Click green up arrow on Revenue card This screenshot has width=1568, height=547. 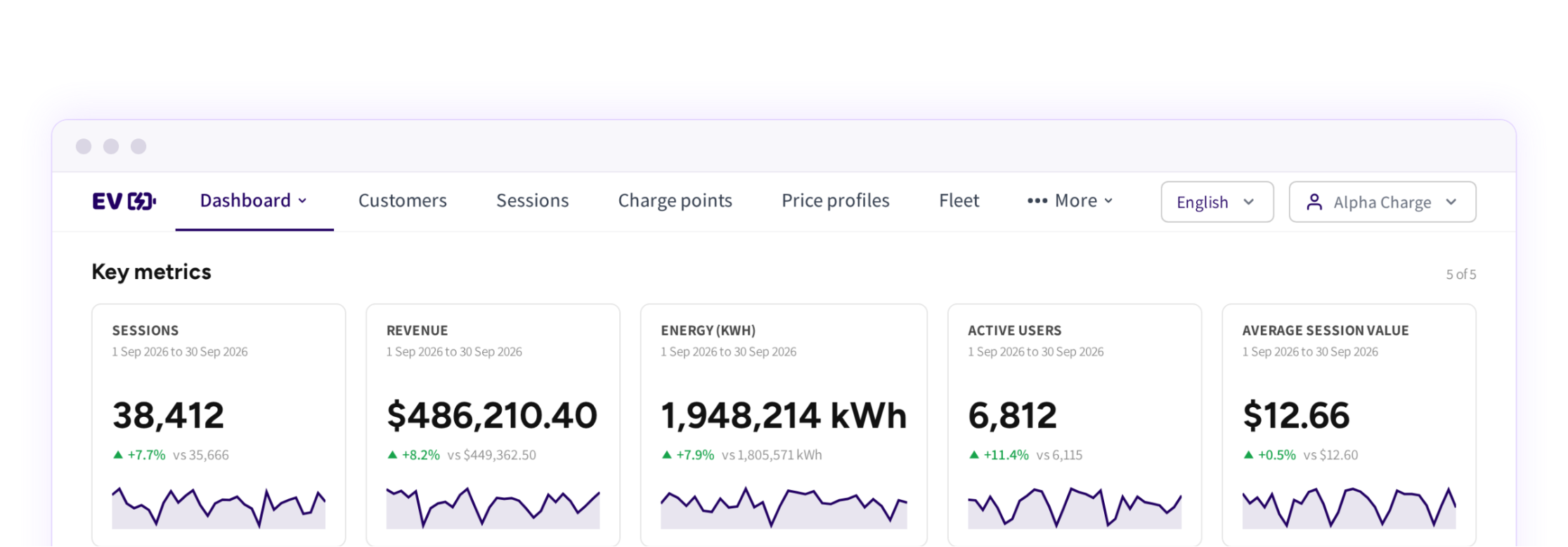(x=392, y=455)
